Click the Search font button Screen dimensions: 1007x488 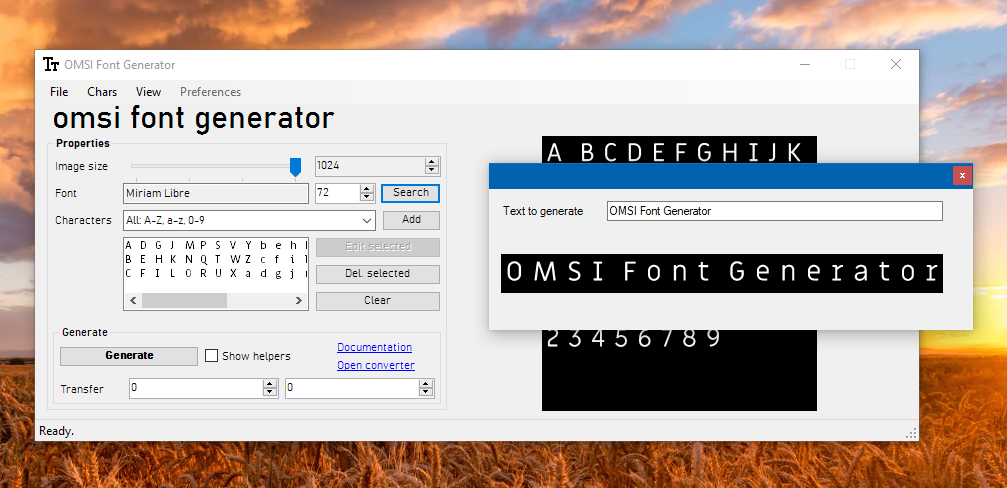pos(410,193)
